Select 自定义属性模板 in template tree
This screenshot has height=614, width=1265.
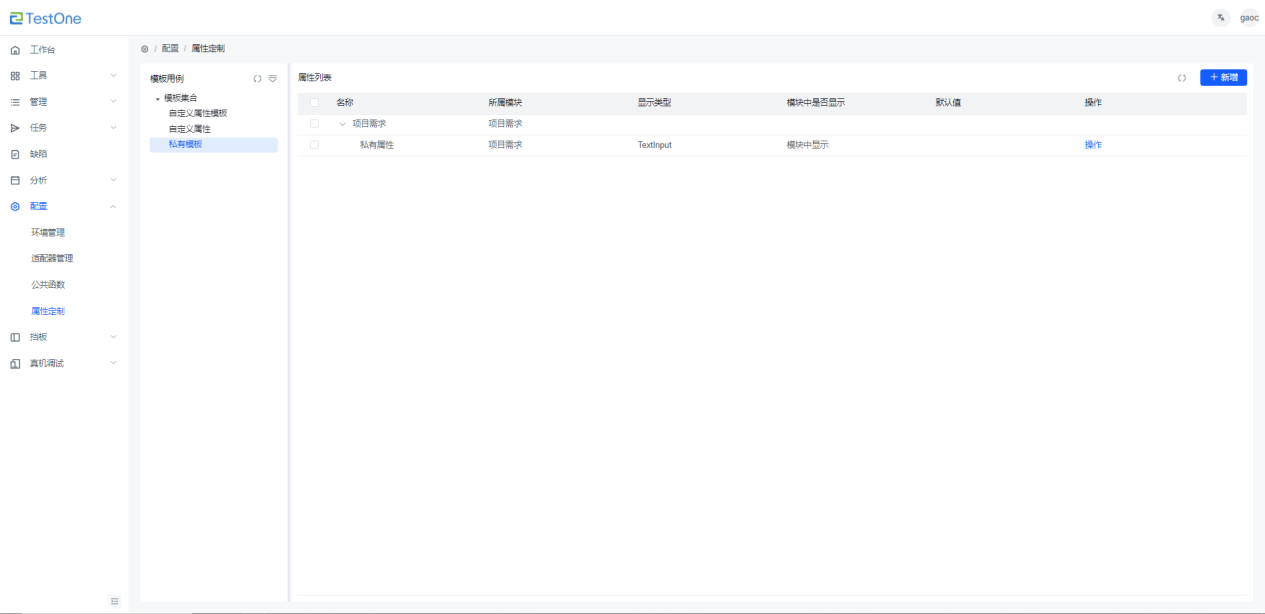click(198, 113)
